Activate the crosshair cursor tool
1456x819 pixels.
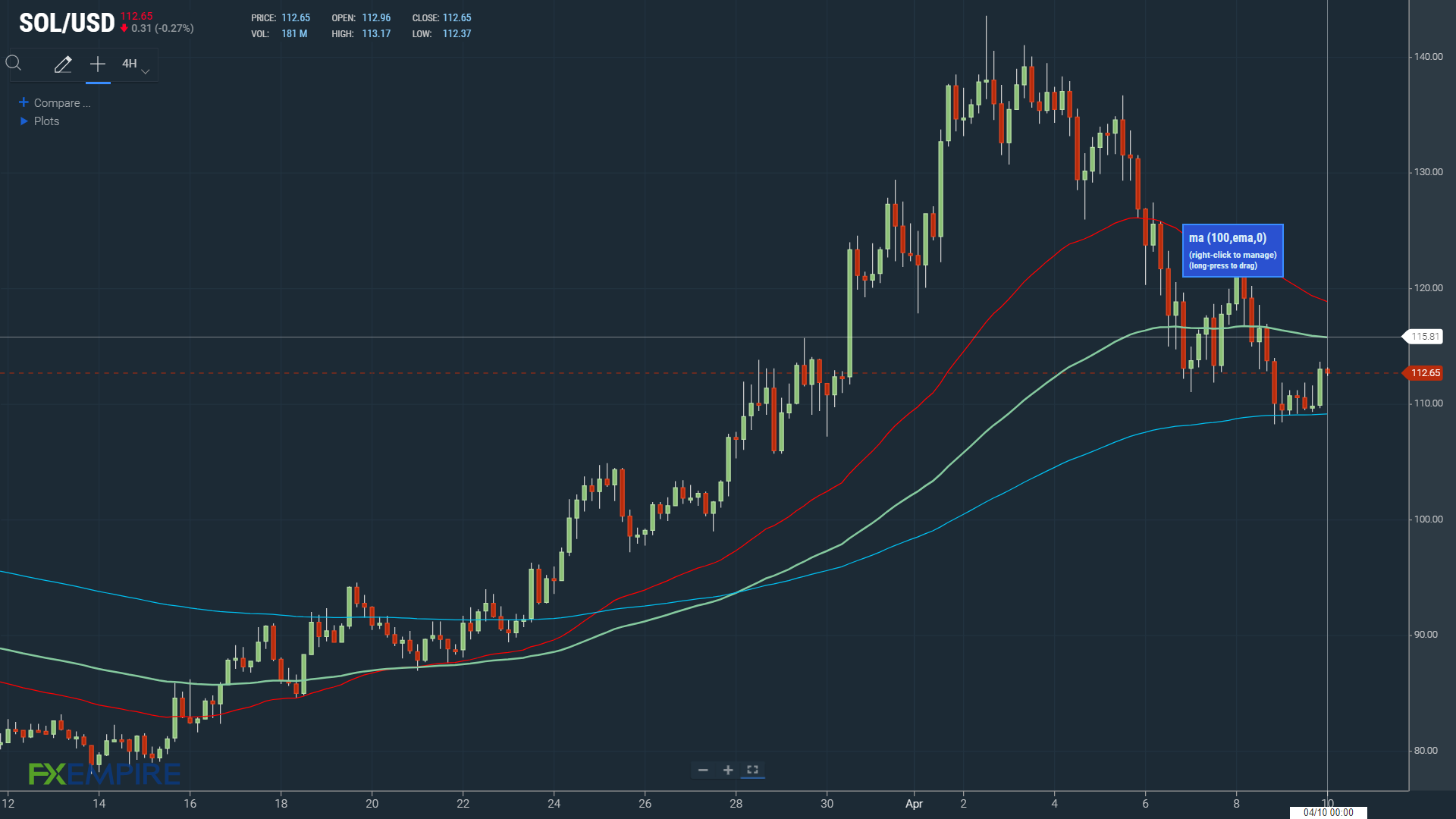coord(98,64)
